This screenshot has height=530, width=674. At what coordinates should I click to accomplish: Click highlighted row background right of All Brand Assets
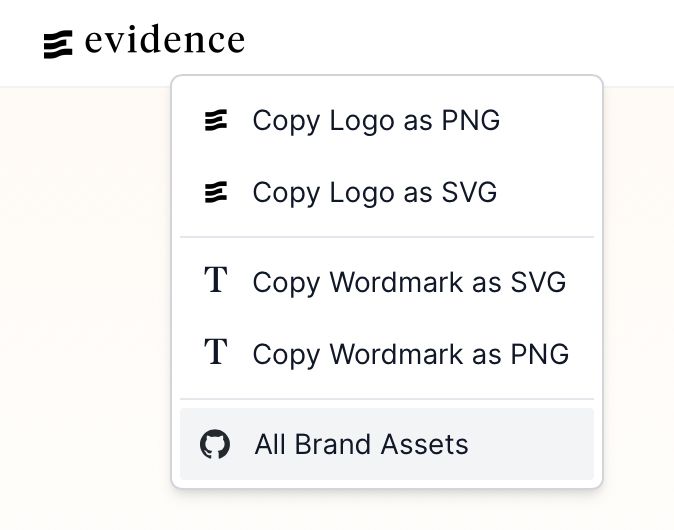pyautogui.click(x=531, y=444)
